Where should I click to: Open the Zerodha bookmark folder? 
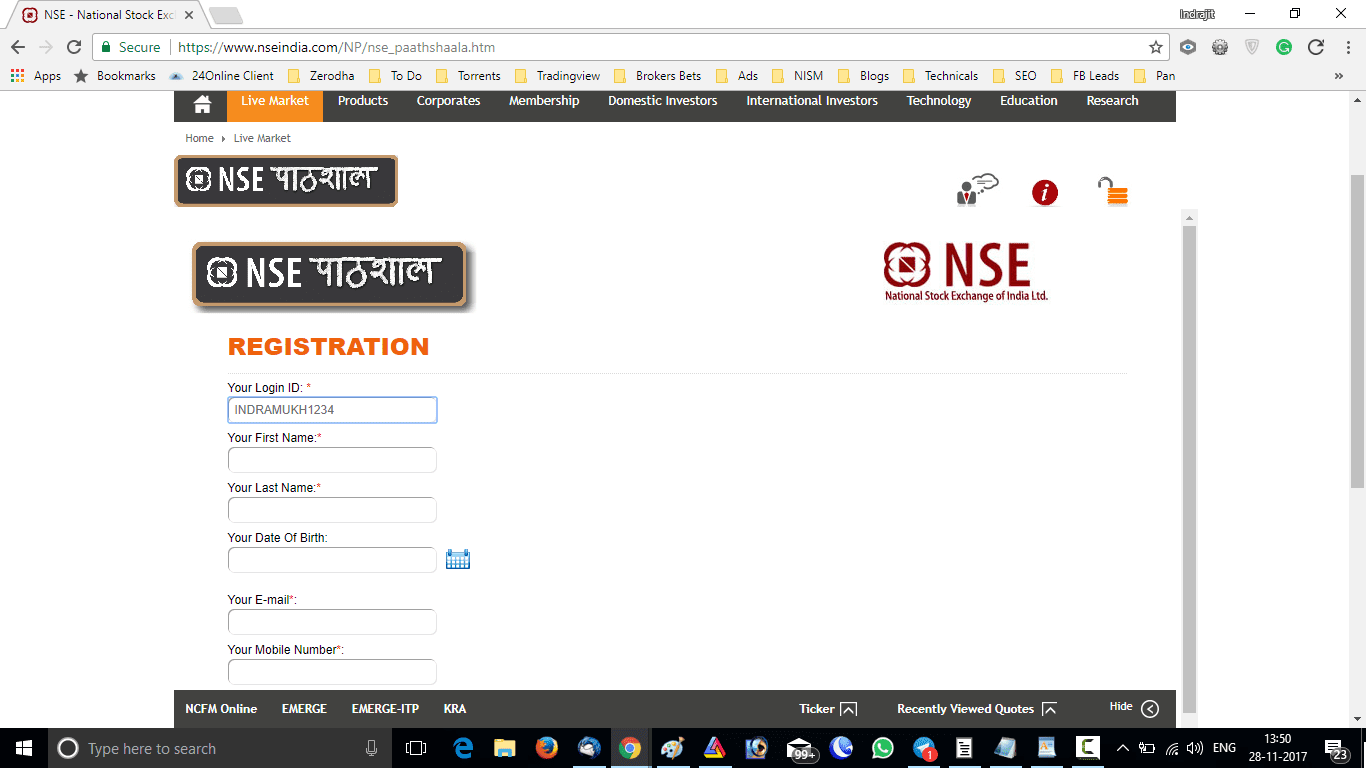coord(321,76)
